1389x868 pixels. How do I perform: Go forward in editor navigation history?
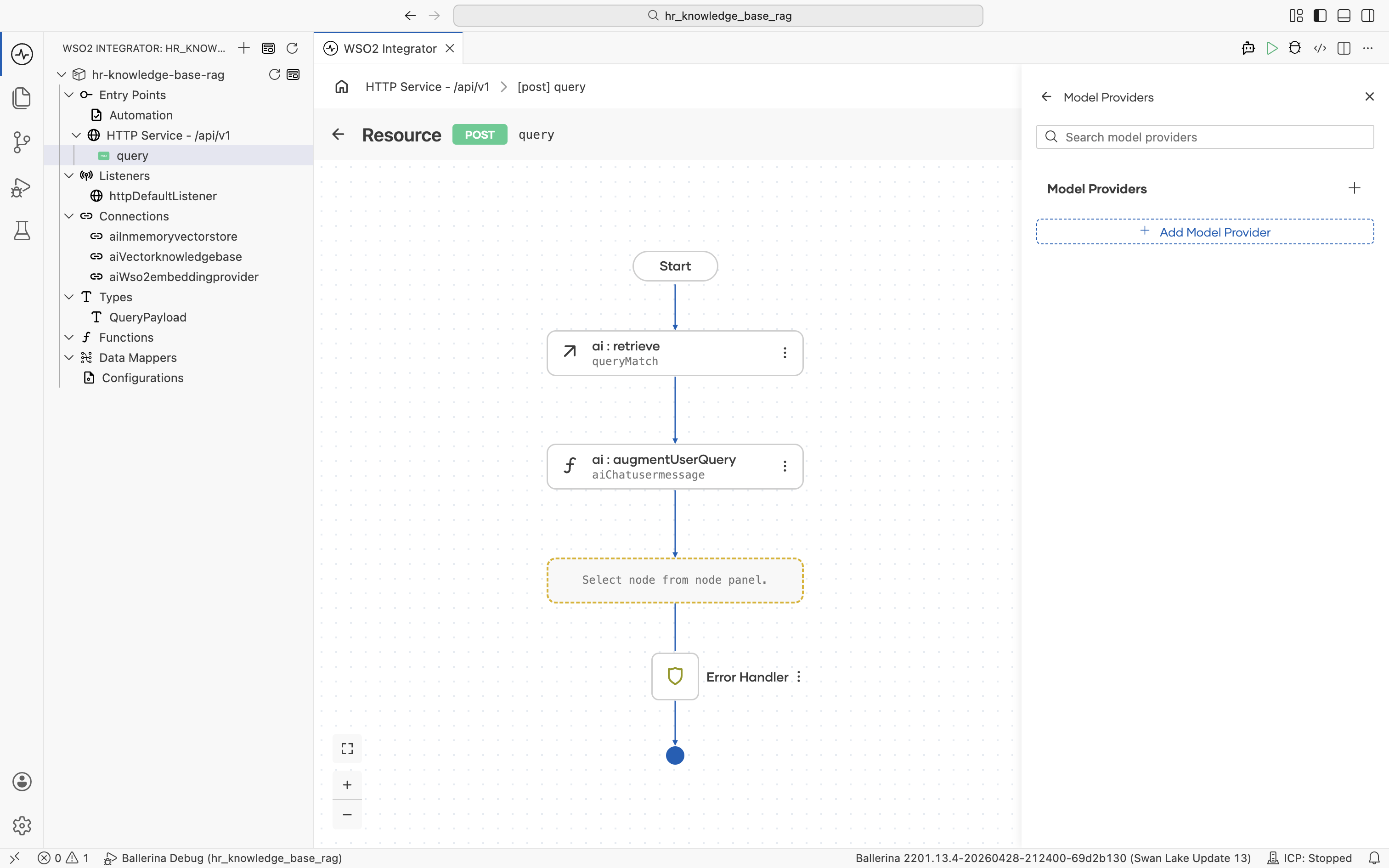point(435,16)
